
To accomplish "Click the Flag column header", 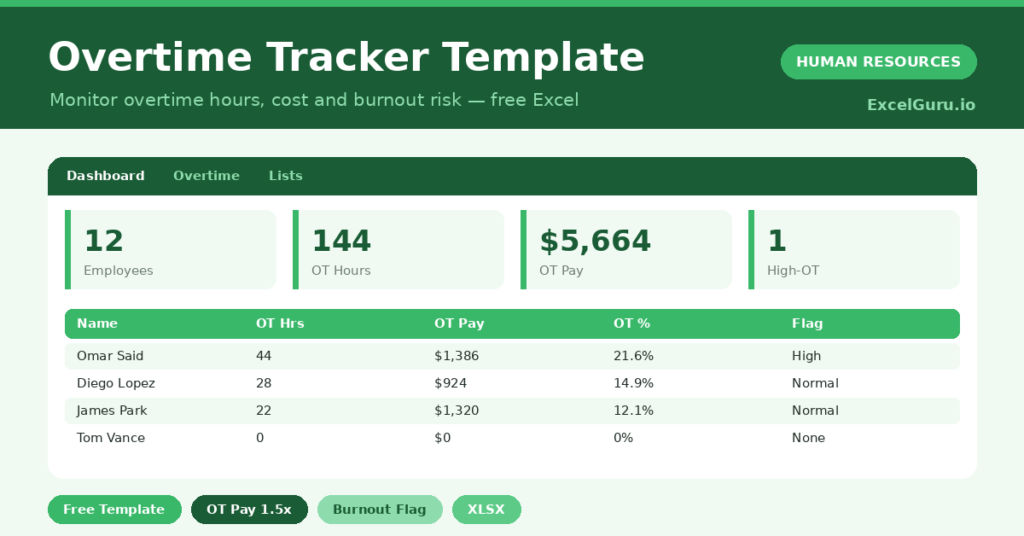I will pyautogui.click(x=807, y=323).
